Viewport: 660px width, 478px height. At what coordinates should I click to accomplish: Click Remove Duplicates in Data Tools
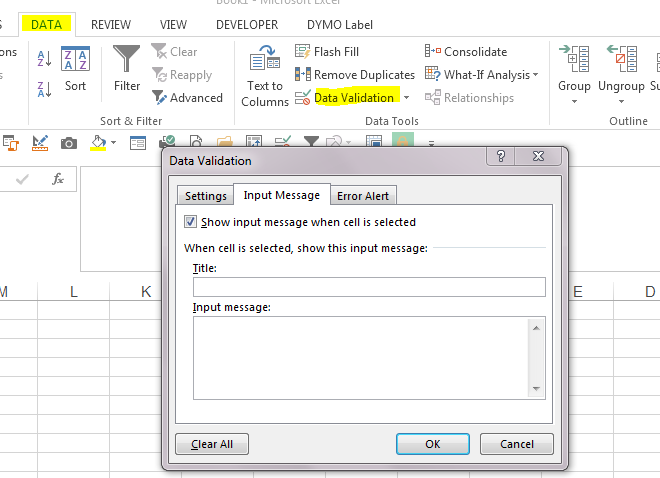pos(355,75)
